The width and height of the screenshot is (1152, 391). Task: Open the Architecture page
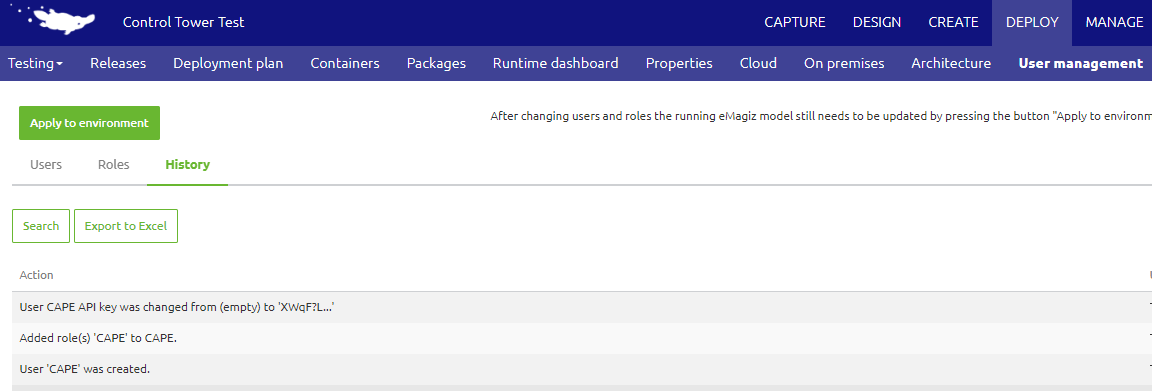pos(951,63)
